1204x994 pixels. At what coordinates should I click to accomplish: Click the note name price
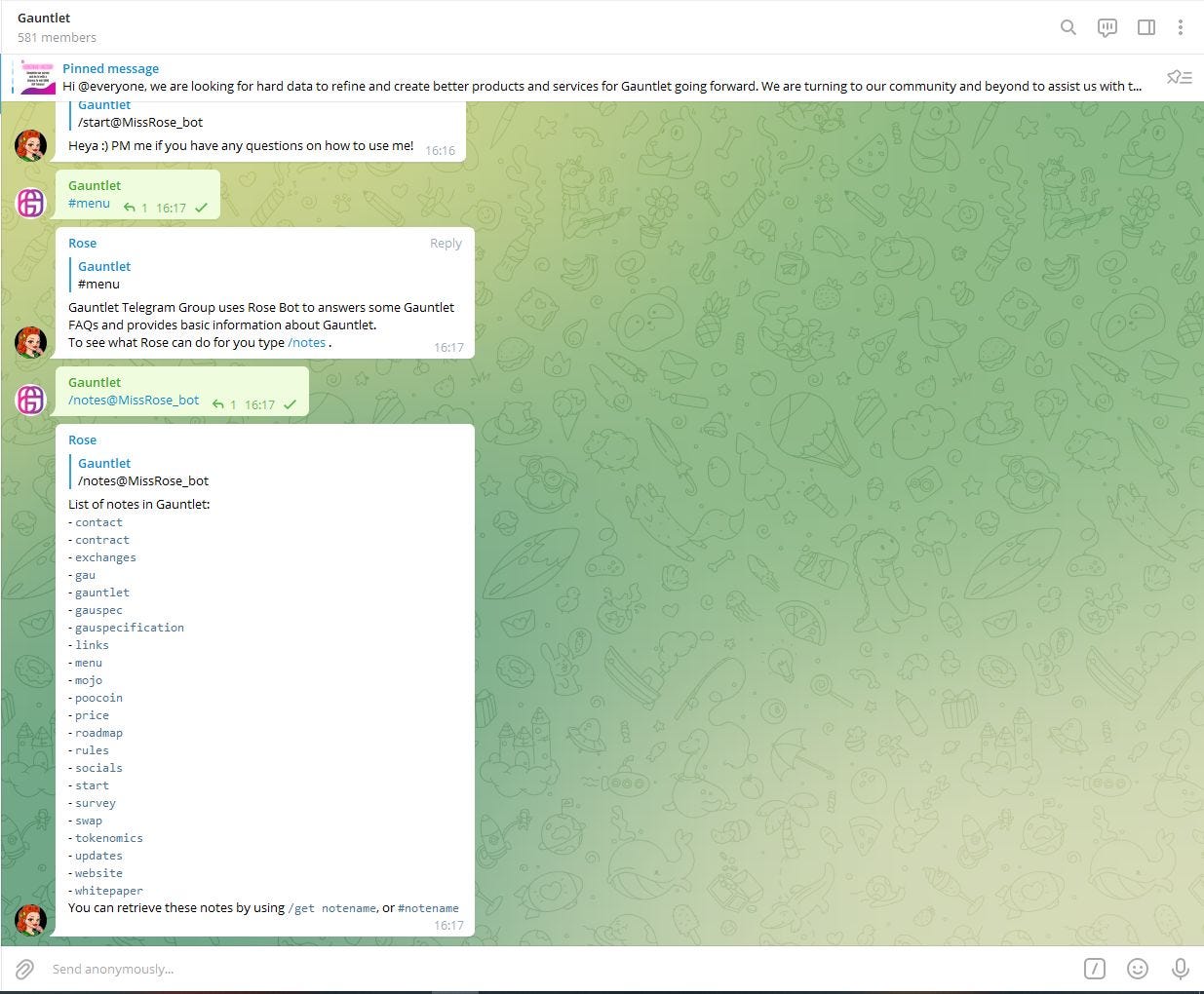[x=92, y=715]
